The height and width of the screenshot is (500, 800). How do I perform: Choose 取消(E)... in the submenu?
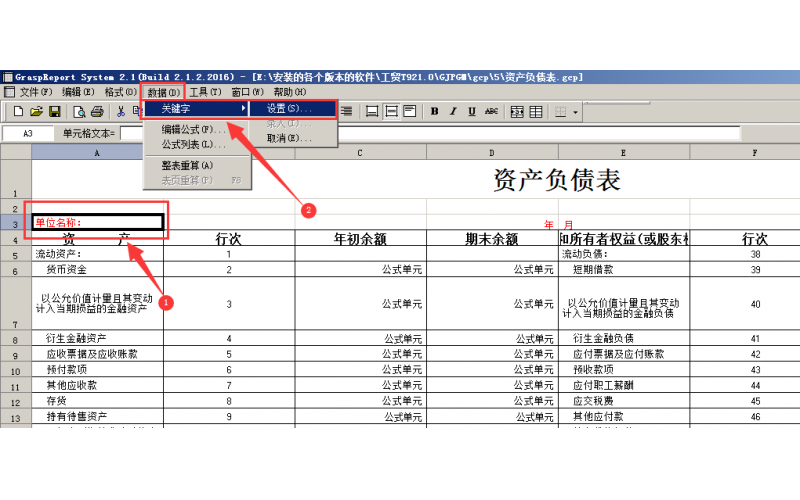pyautogui.click(x=293, y=138)
